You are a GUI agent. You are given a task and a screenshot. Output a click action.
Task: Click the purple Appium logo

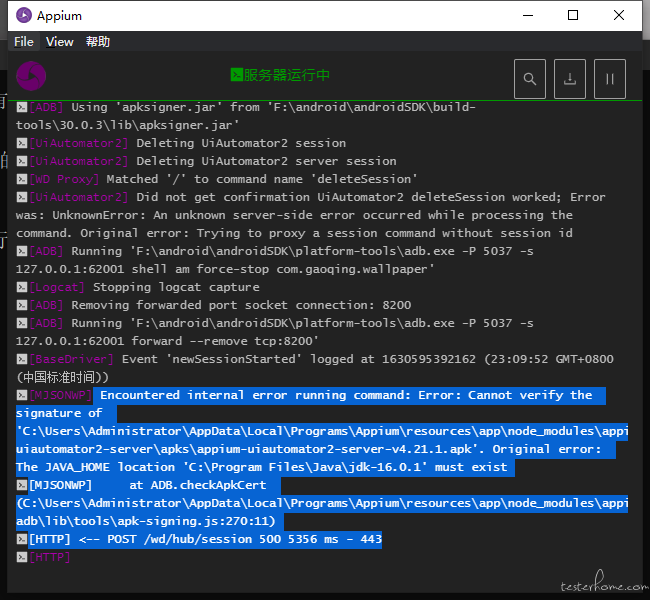click(31, 76)
